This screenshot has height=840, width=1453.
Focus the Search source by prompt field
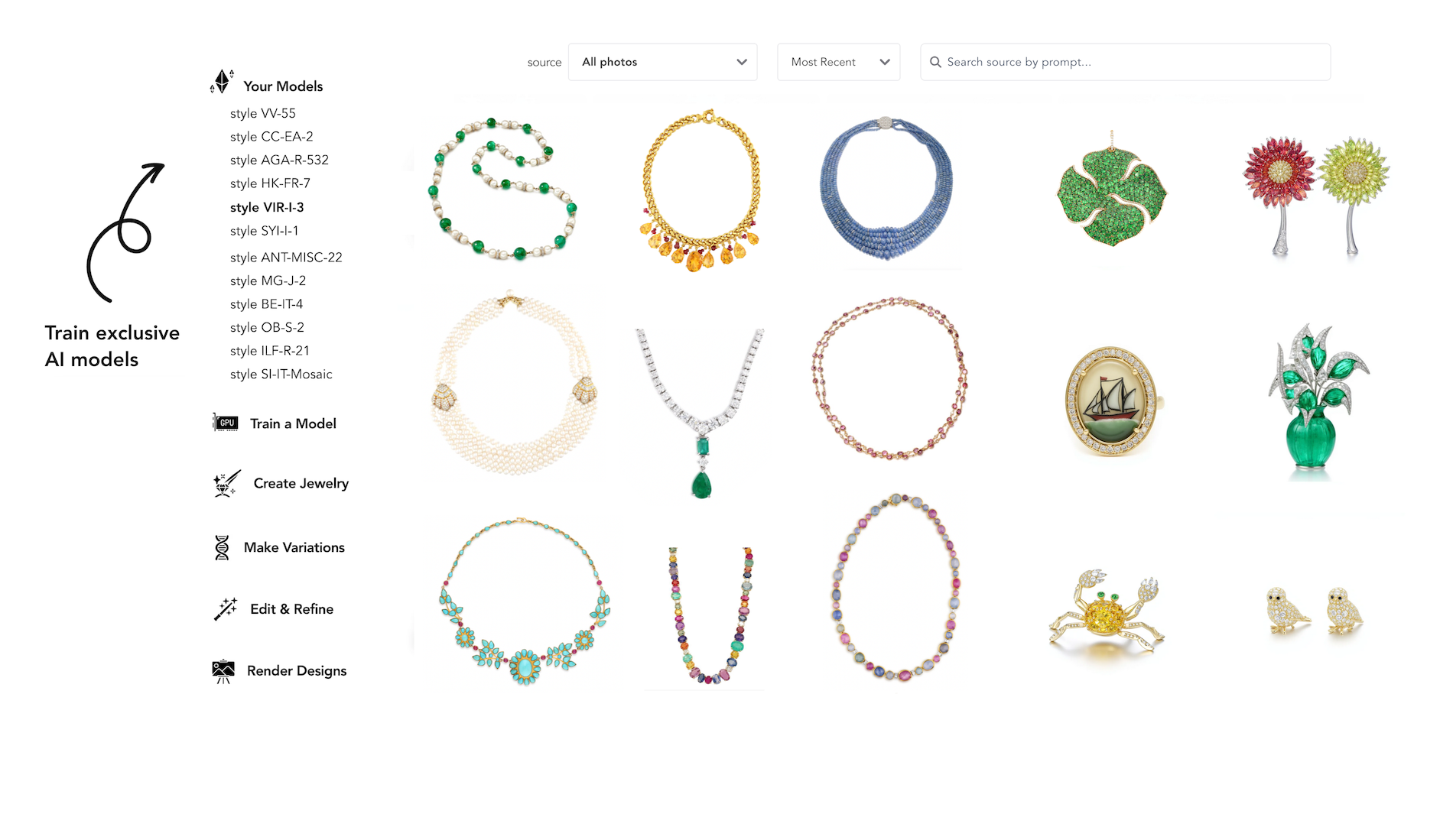(1125, 62)
